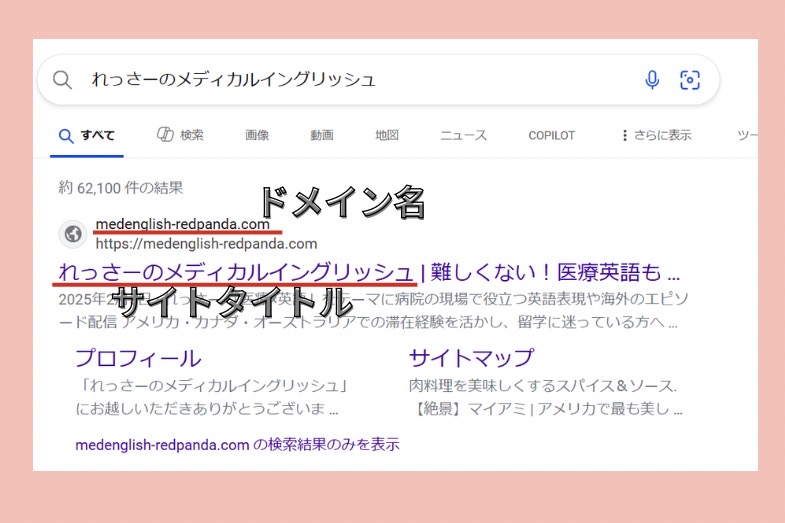Expand the さらに表示 menu
The width and height of the screenshot is (785, 523).
pos(656,135)
